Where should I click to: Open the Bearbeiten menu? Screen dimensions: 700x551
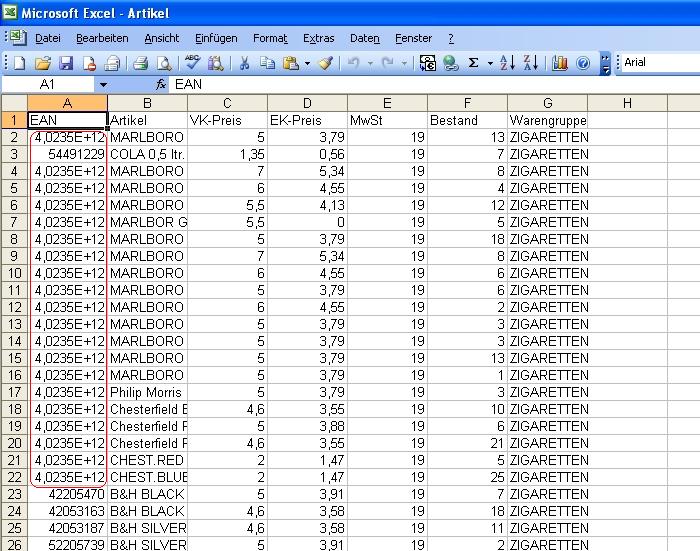click(x=102, y=38)
